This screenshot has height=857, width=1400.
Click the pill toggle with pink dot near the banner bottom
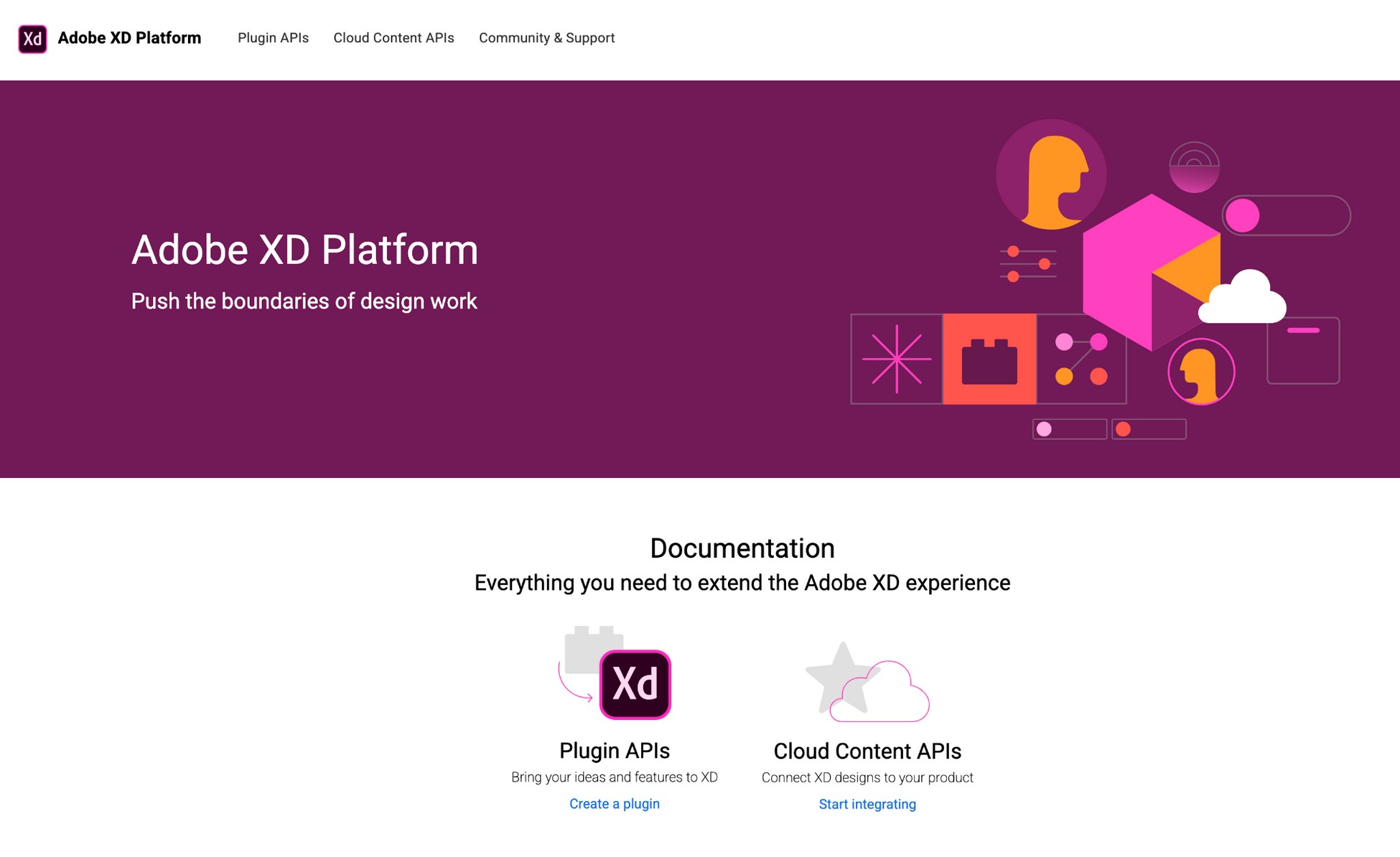pyautogui.click(x=1069, y=428)
